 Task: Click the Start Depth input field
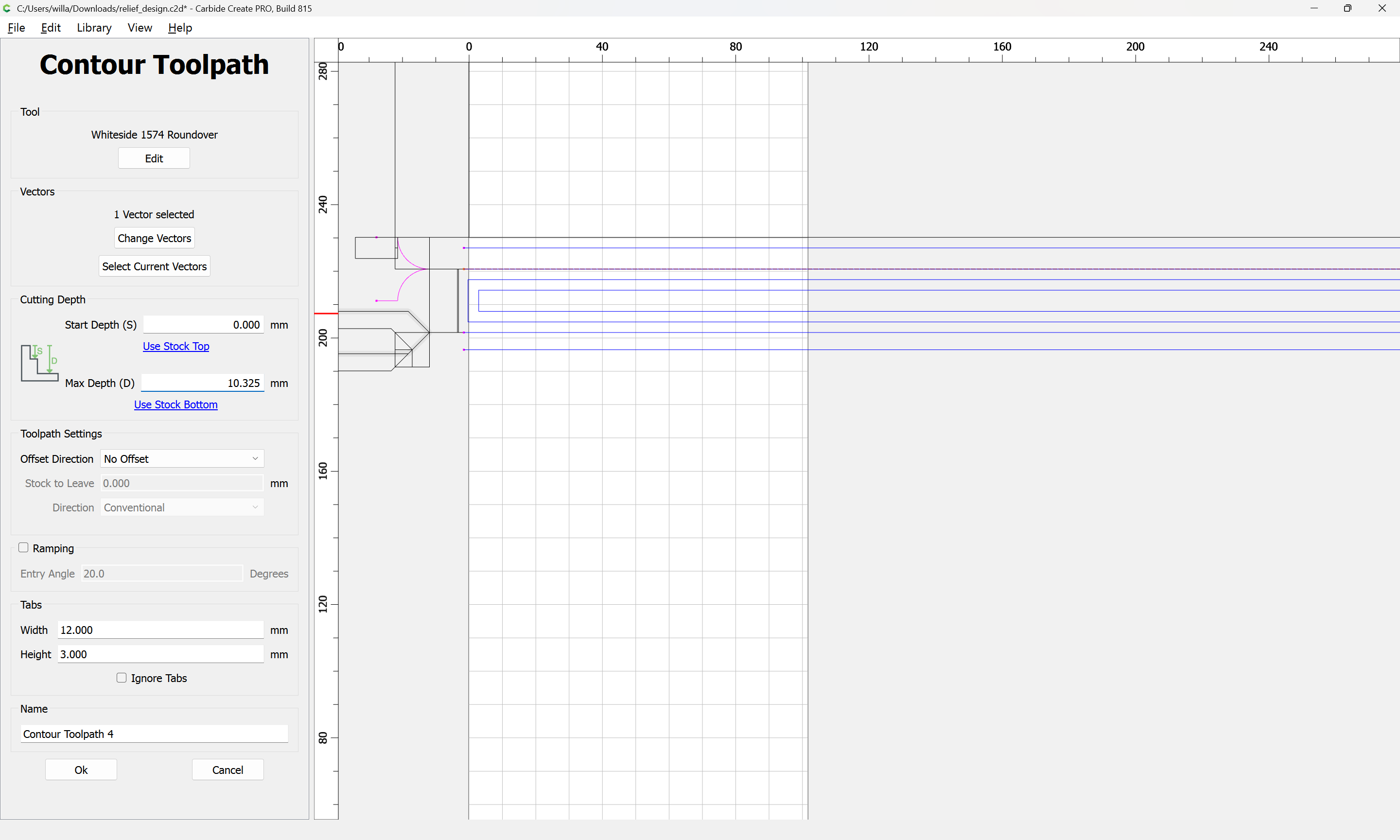(204, 324)
